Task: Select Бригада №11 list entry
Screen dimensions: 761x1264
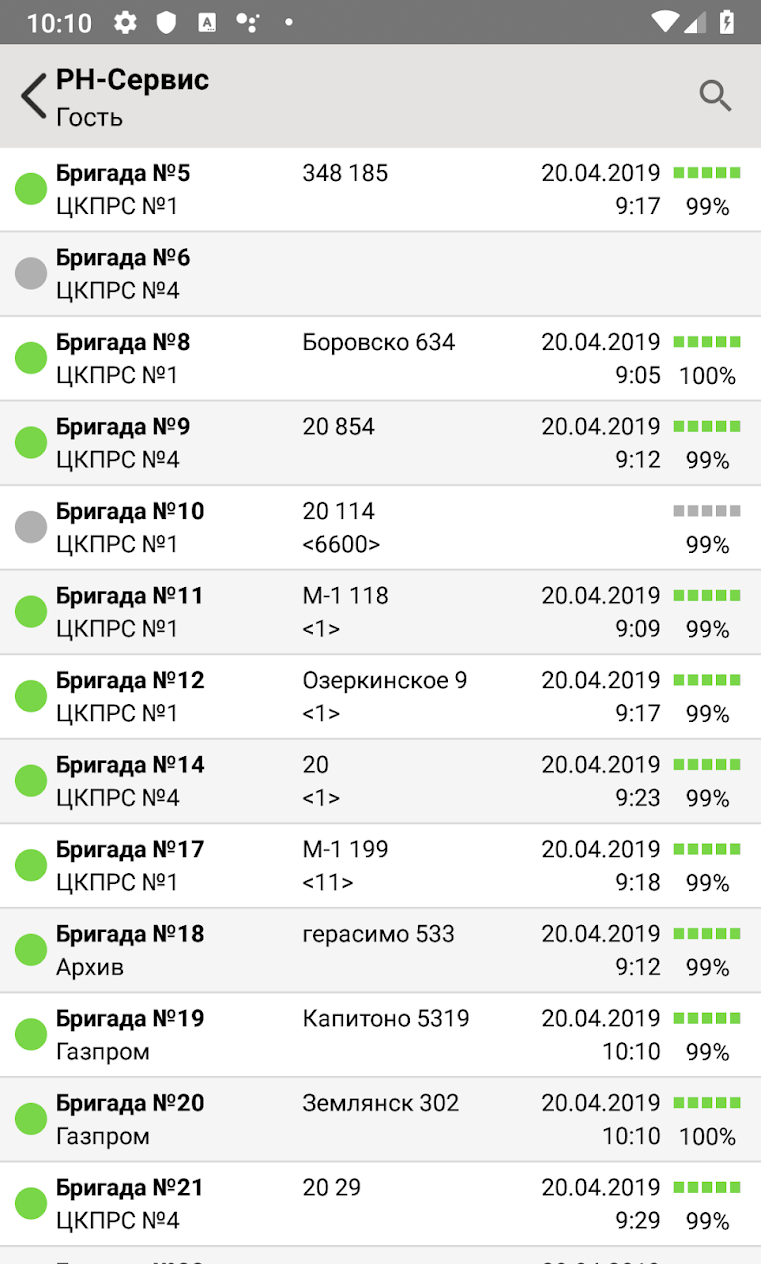Action: tap(380, 612)
